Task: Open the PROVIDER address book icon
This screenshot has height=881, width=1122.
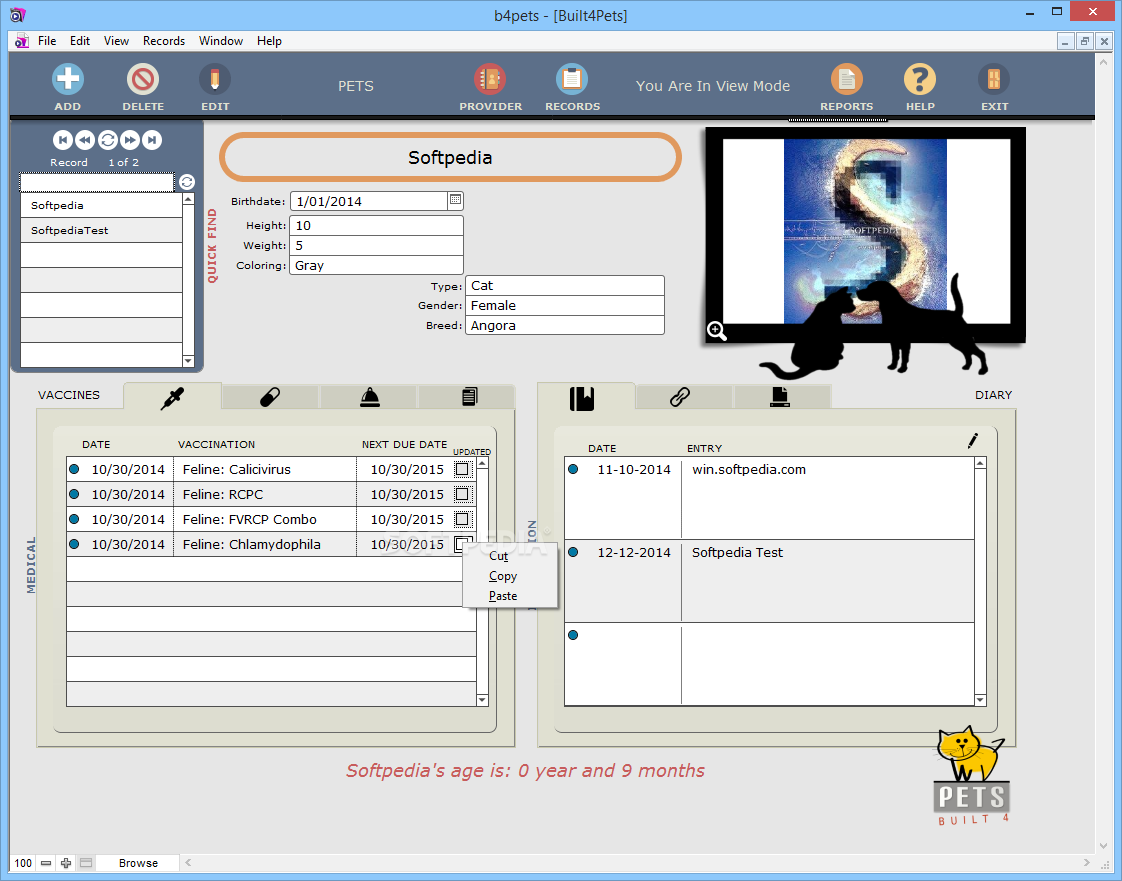Action: 490,79
